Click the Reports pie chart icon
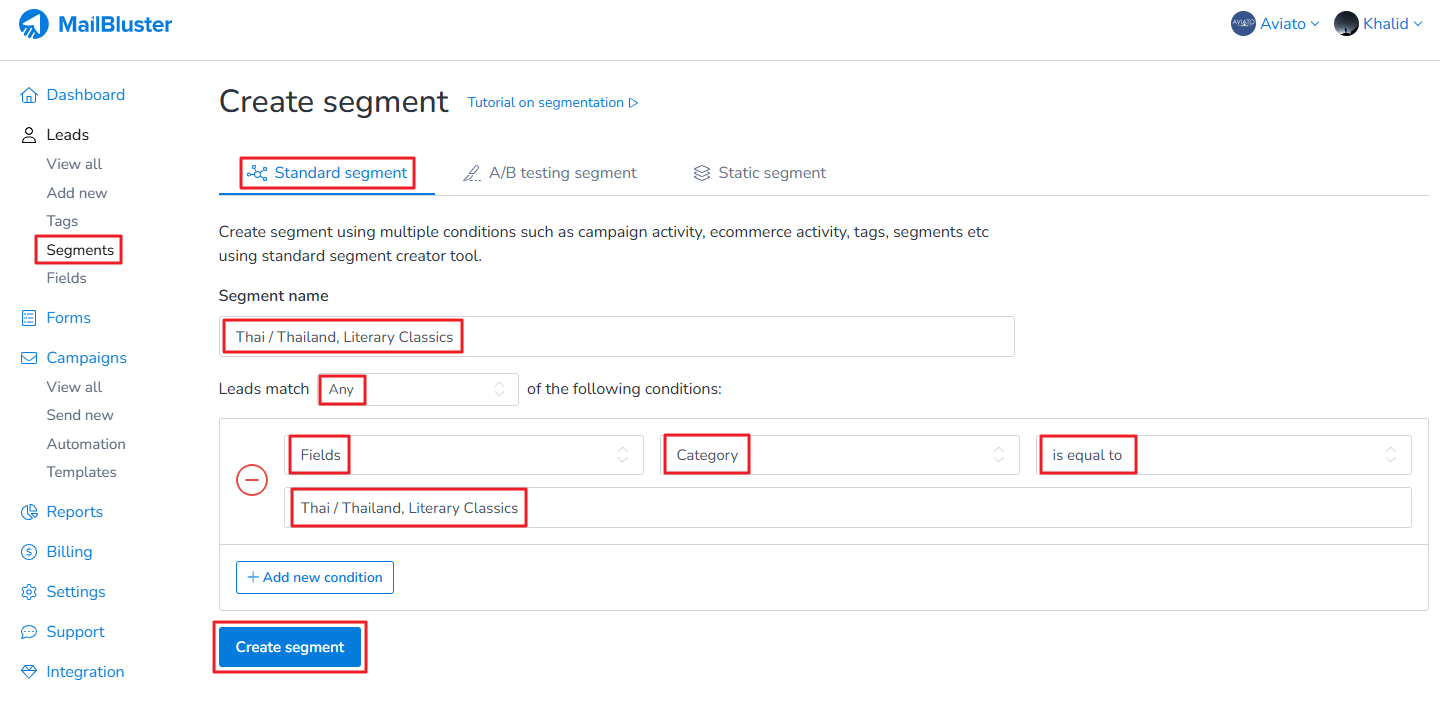The width and height of the screenshot is (1440, 702). click(x=29, y=512)
